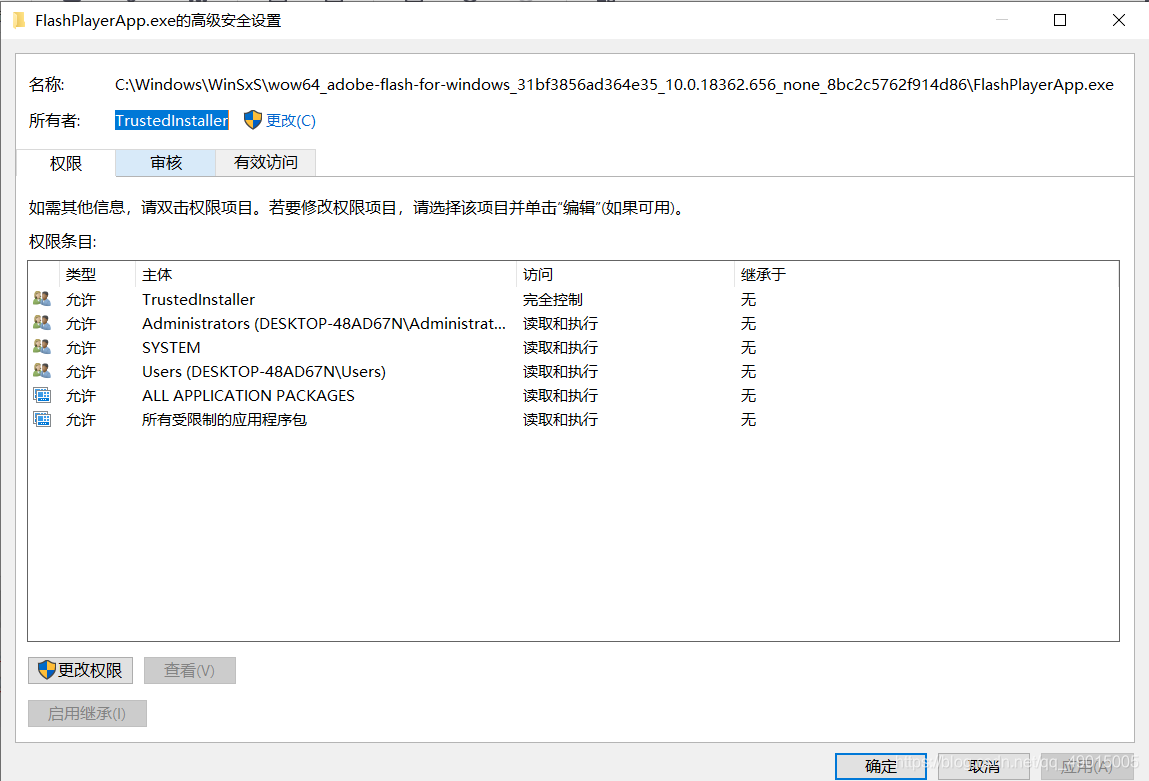Select the Administrators (DESKTOP-48AD67N) entry
This screenshot has width=1149, height=781.
tap(573, 323)
